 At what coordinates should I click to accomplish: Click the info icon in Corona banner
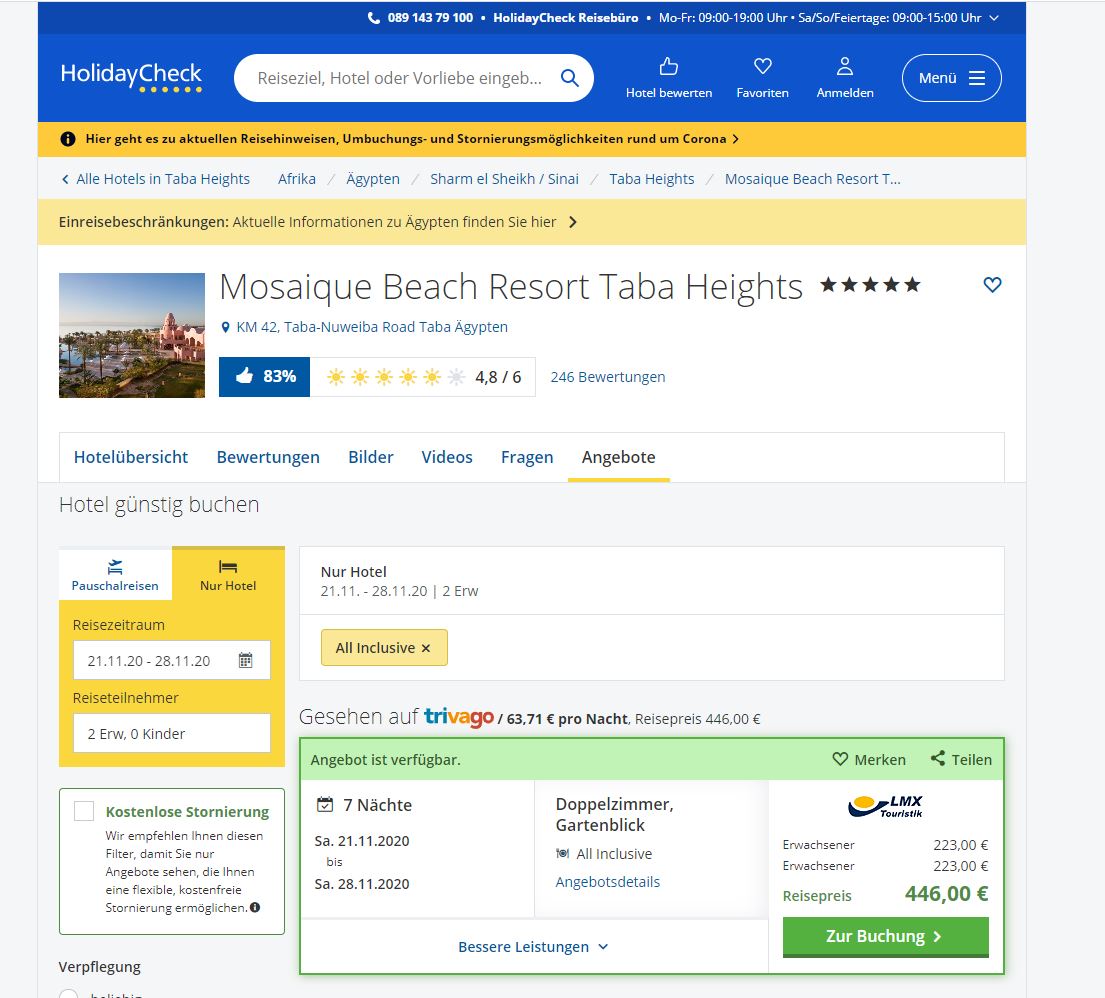tap(68, 139)
